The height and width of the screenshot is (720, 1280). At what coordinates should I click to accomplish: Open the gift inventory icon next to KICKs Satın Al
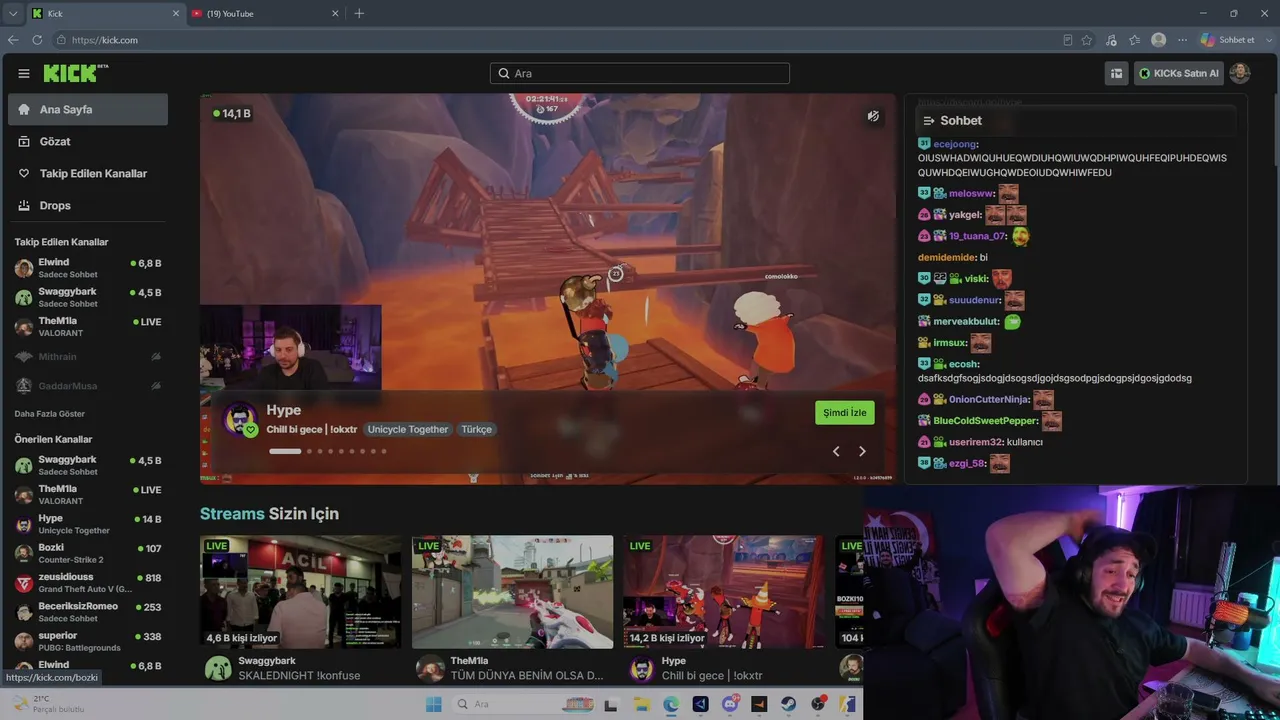[x=1116, y=73]
